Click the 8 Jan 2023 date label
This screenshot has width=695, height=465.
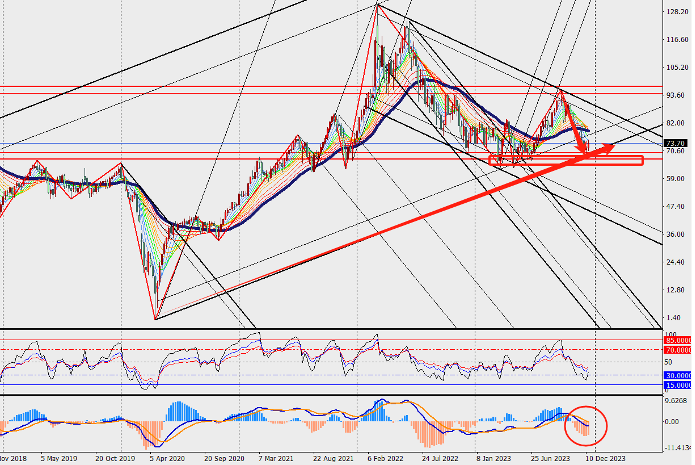[x=494, y=458]
